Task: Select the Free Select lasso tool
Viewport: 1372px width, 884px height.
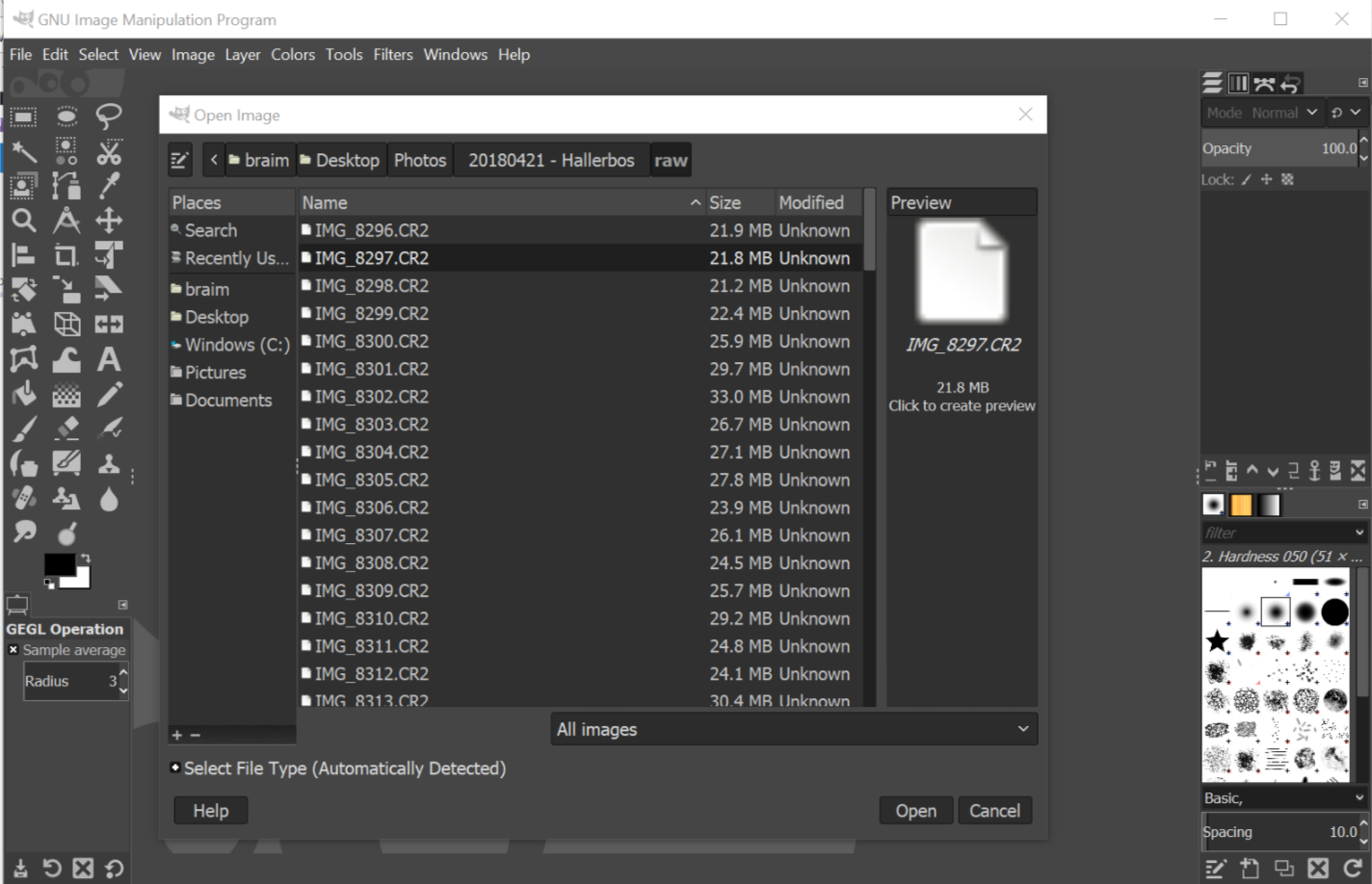Action: click(109, 117)
